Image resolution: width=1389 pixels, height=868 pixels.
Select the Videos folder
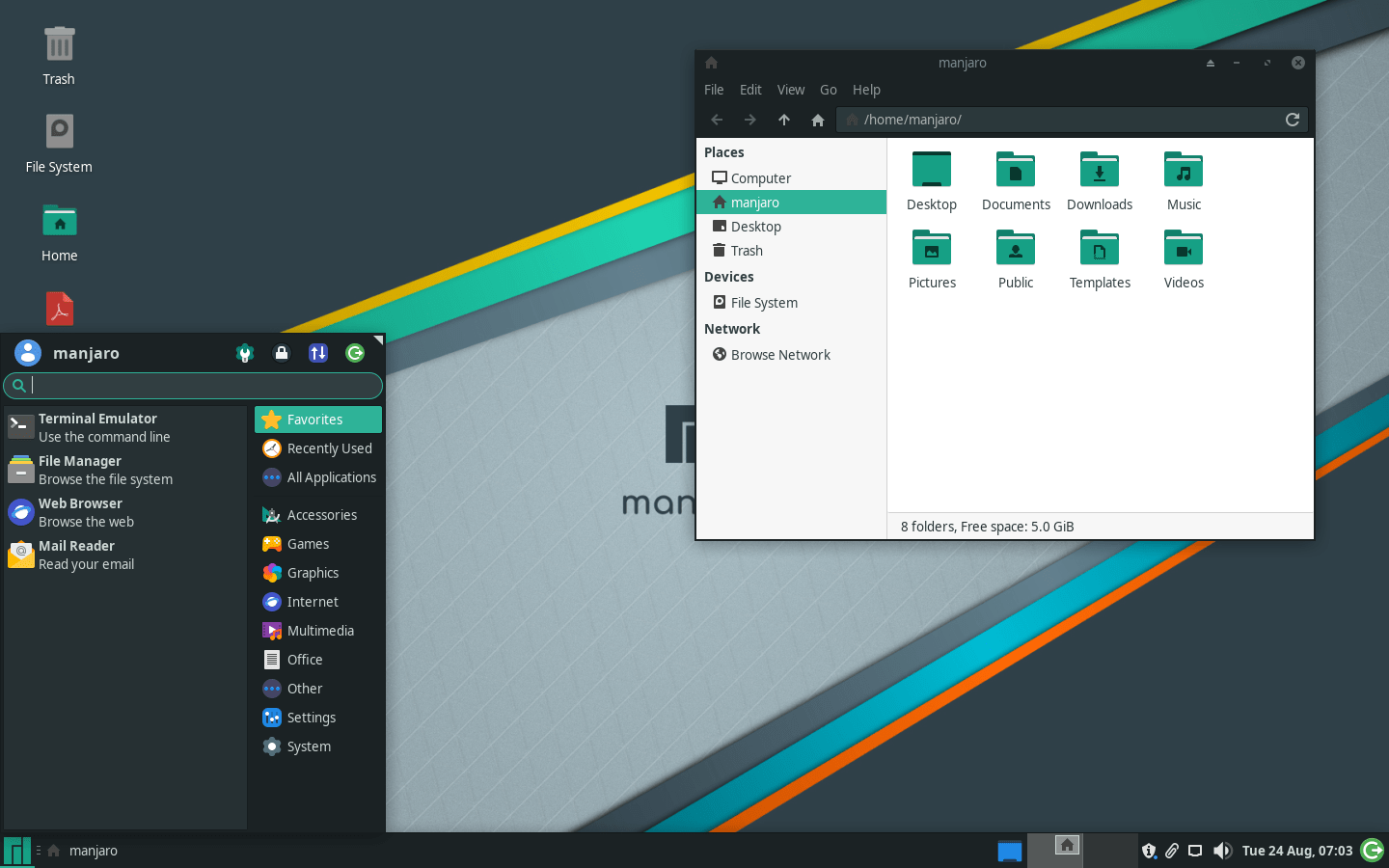[1184, 259]
